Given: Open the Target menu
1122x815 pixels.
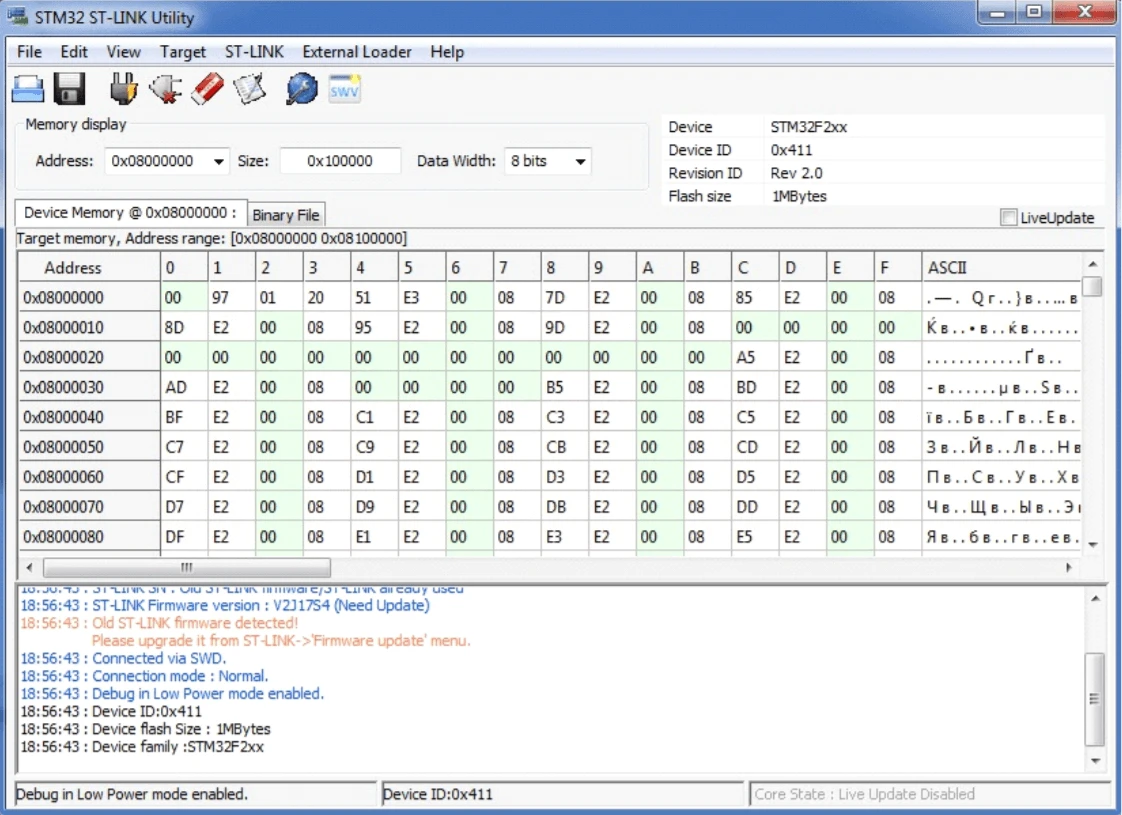Looking at the screenshot, I should coord(182,52).
